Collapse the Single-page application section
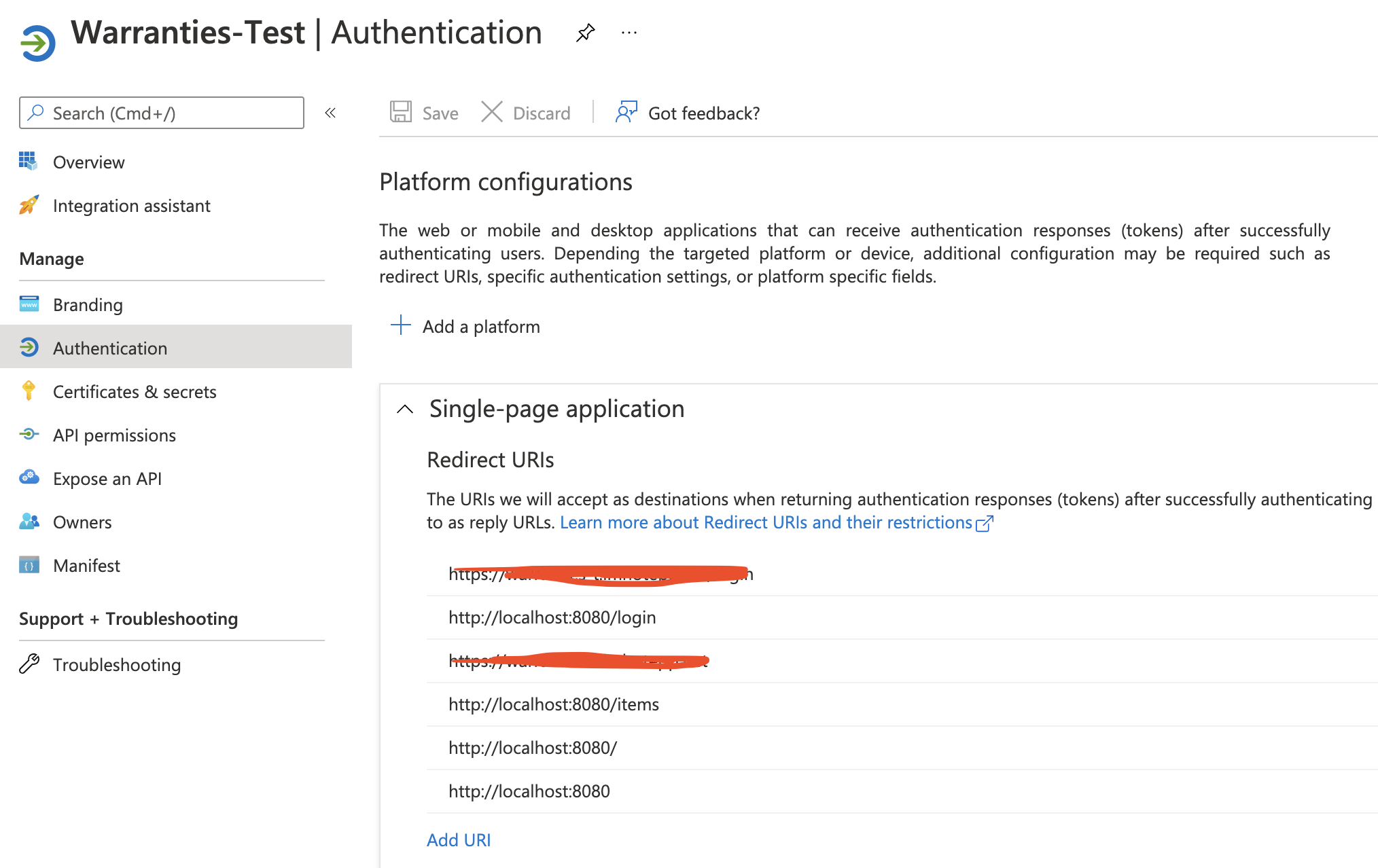This screenshot has height=868, width=1378. (x=405, y=409)
